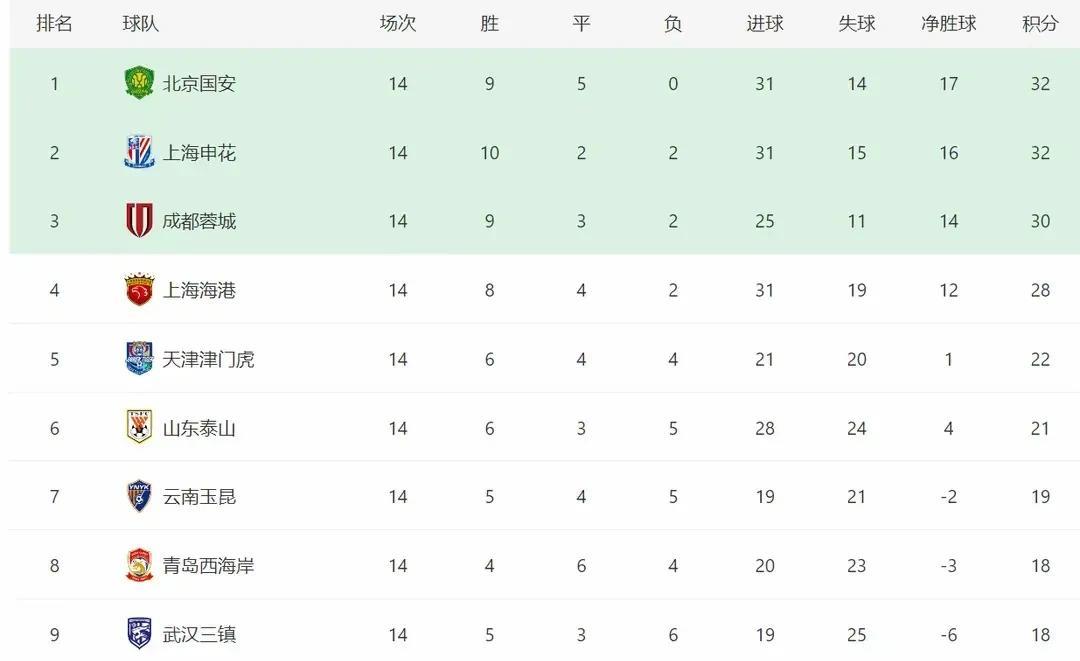This screenshot has height=661, width=1080.
Task: Sort by 净胜球 column header
Action: tap(948, 23)
